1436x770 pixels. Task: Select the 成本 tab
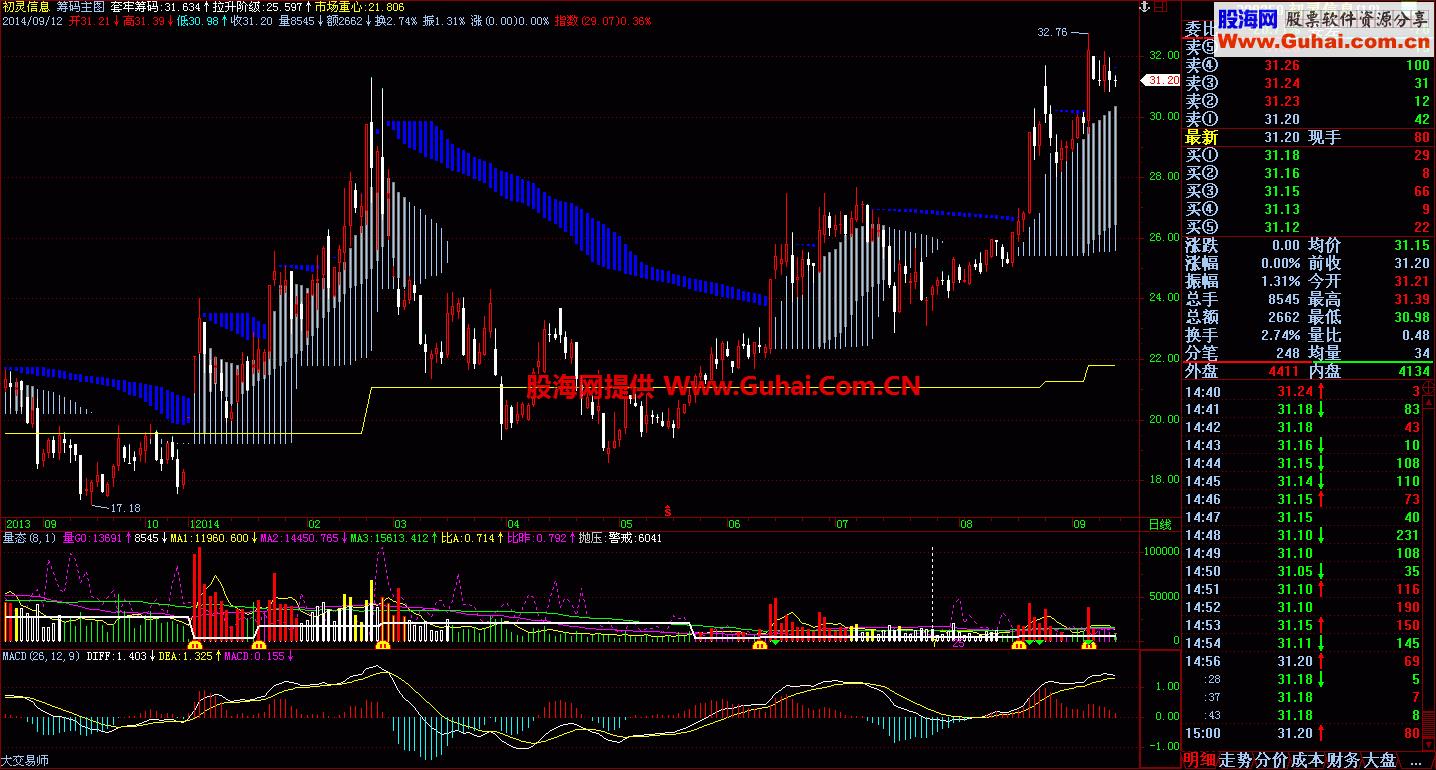(1308, 760)
